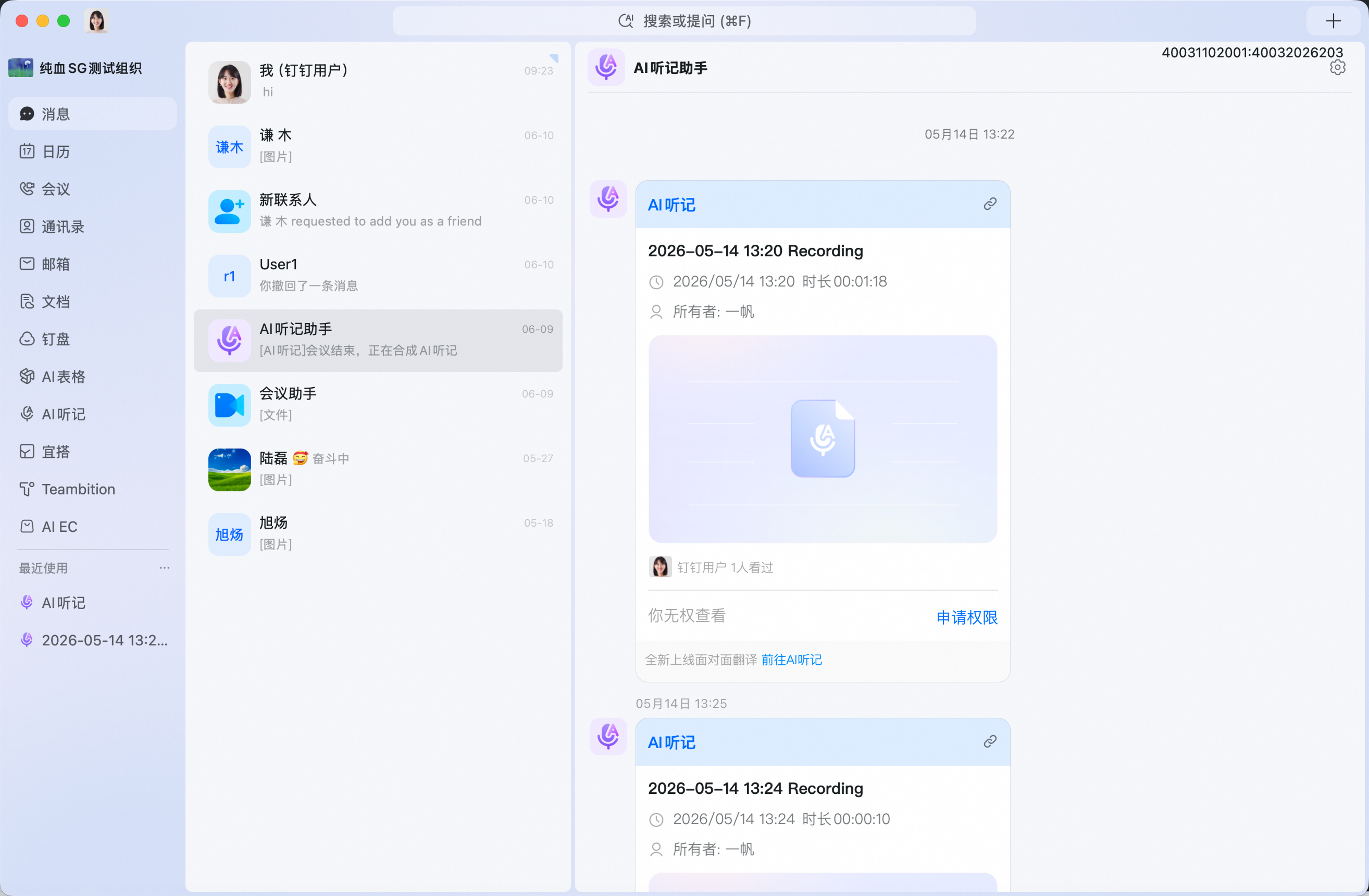Viewport: 1369px width, 896px height.
Task: Click the 谦木 avatar in chat list
Action: click(x=229, y=147)
